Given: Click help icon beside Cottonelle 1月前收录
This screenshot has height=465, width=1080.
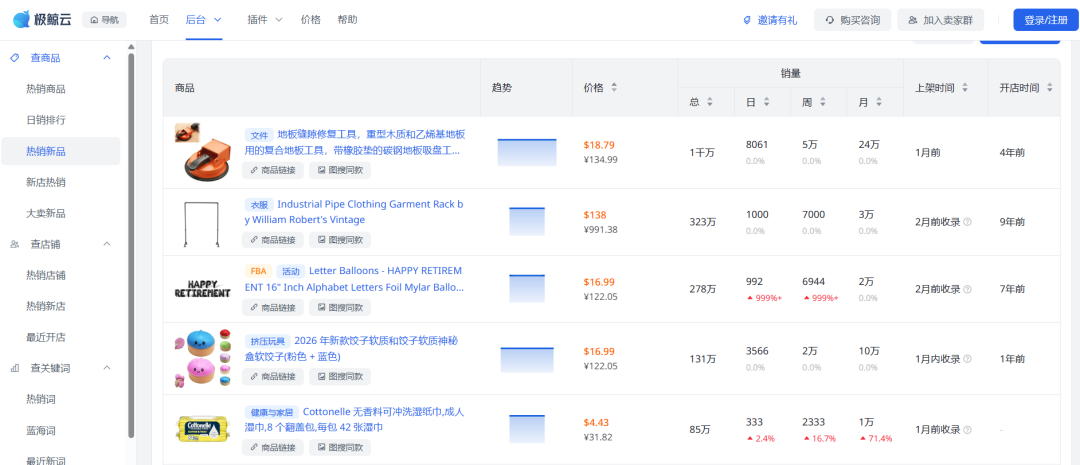Looking at the screenshot, I should click(x=967, y=430).
